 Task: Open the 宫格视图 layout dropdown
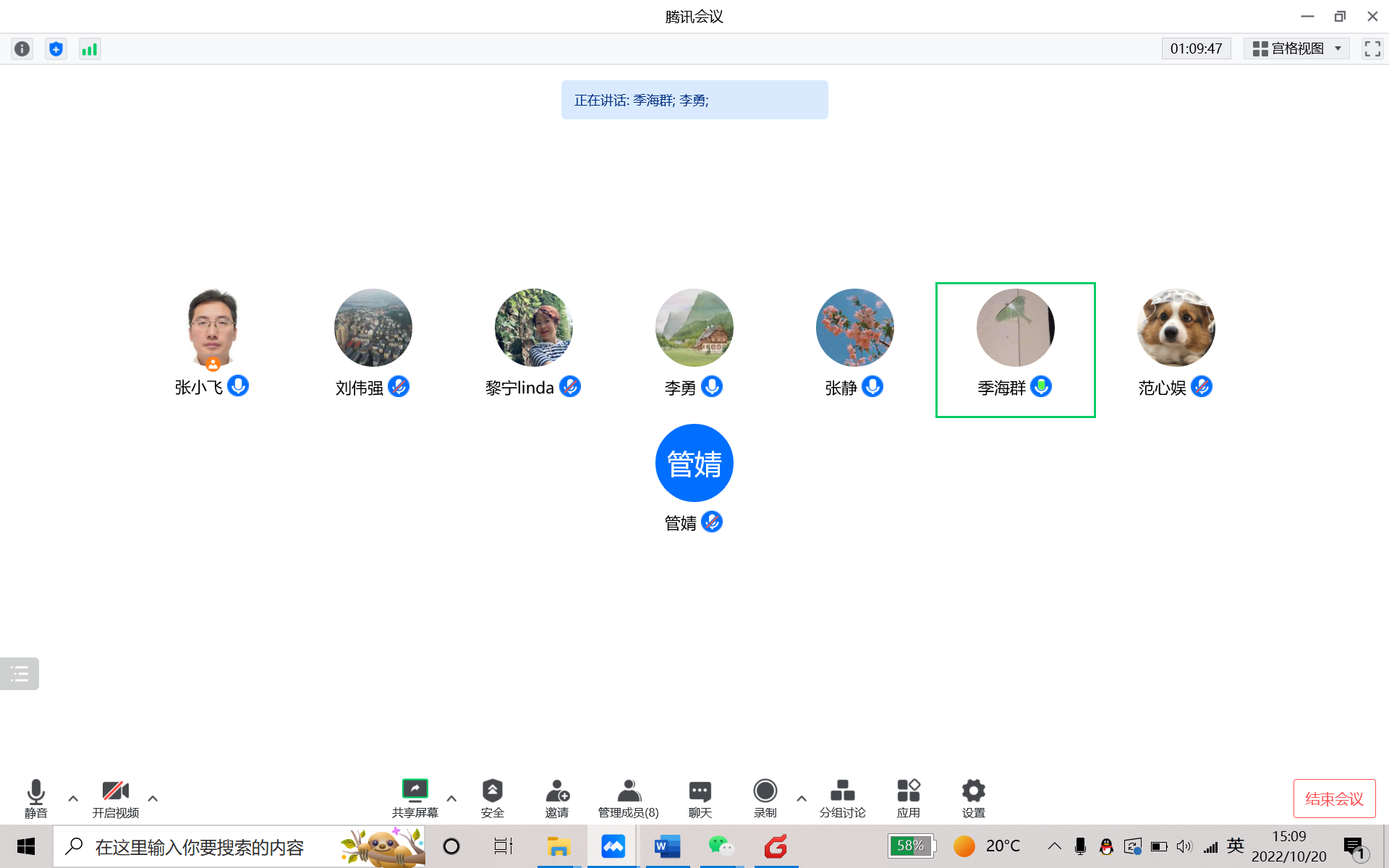1296,48
